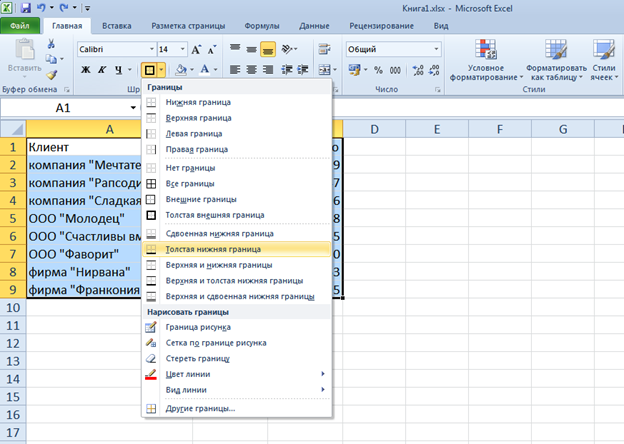Open the font size dropdown
Screen dimensions: 624x444
click(179, 48)
